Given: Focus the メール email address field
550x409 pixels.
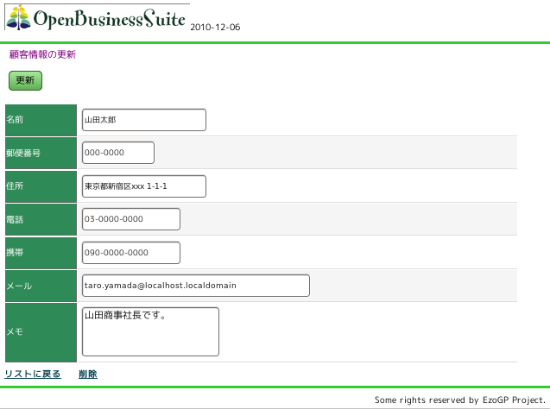Looking at the screenshot, I should click(196, 286).
